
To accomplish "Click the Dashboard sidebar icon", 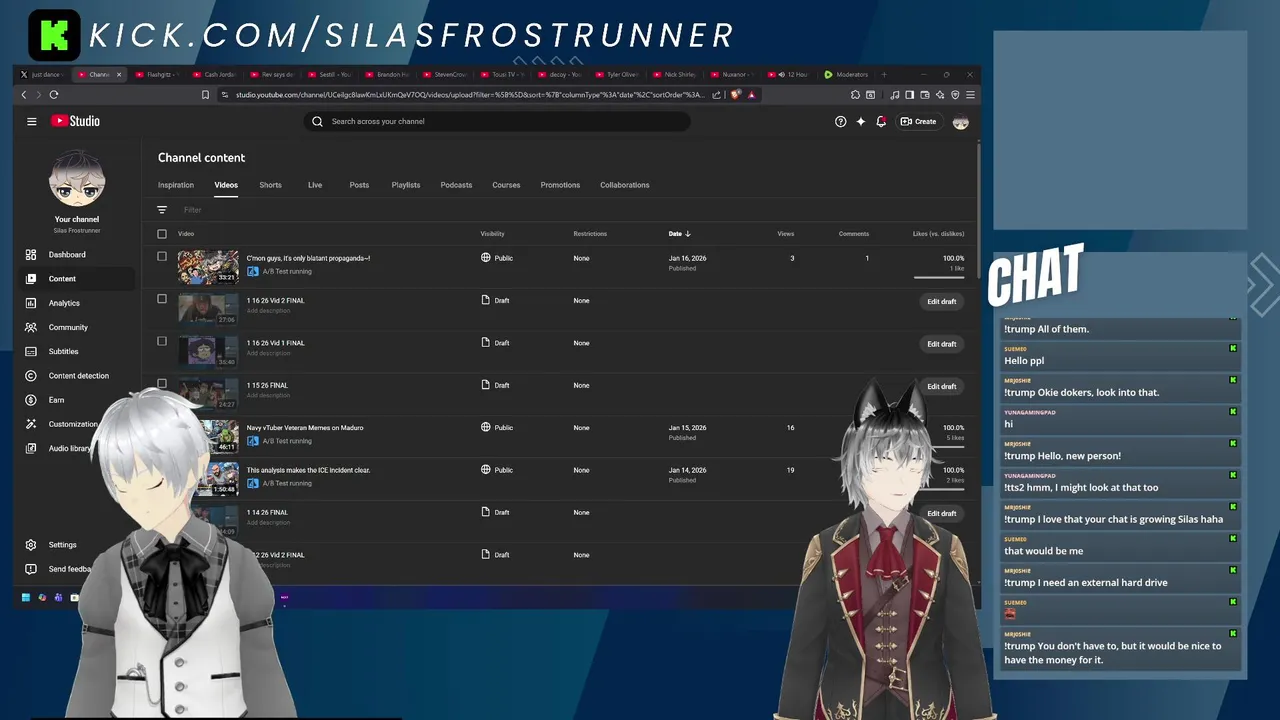I will click(31, 255).
